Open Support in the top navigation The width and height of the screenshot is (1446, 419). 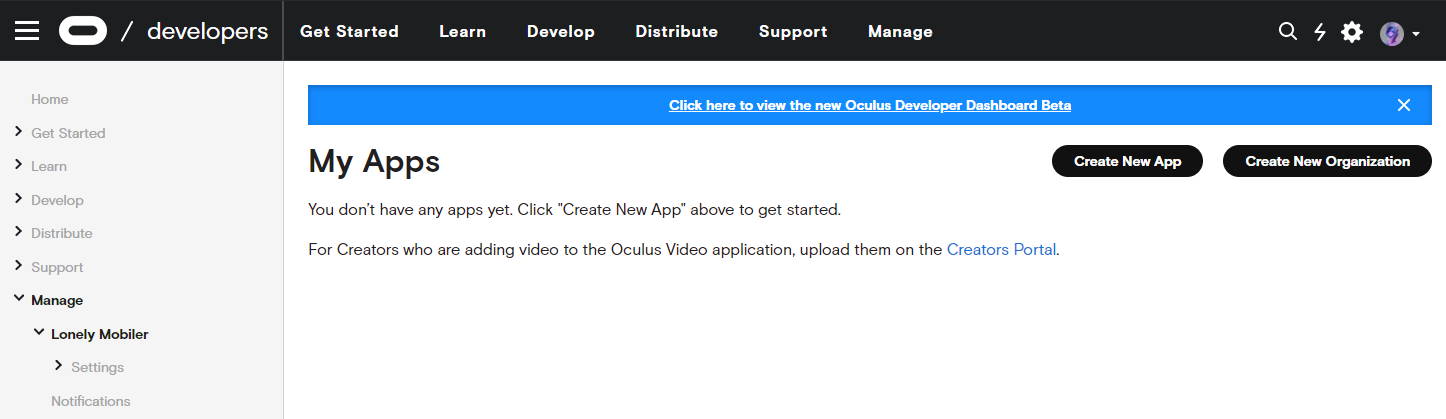[792, 31]
